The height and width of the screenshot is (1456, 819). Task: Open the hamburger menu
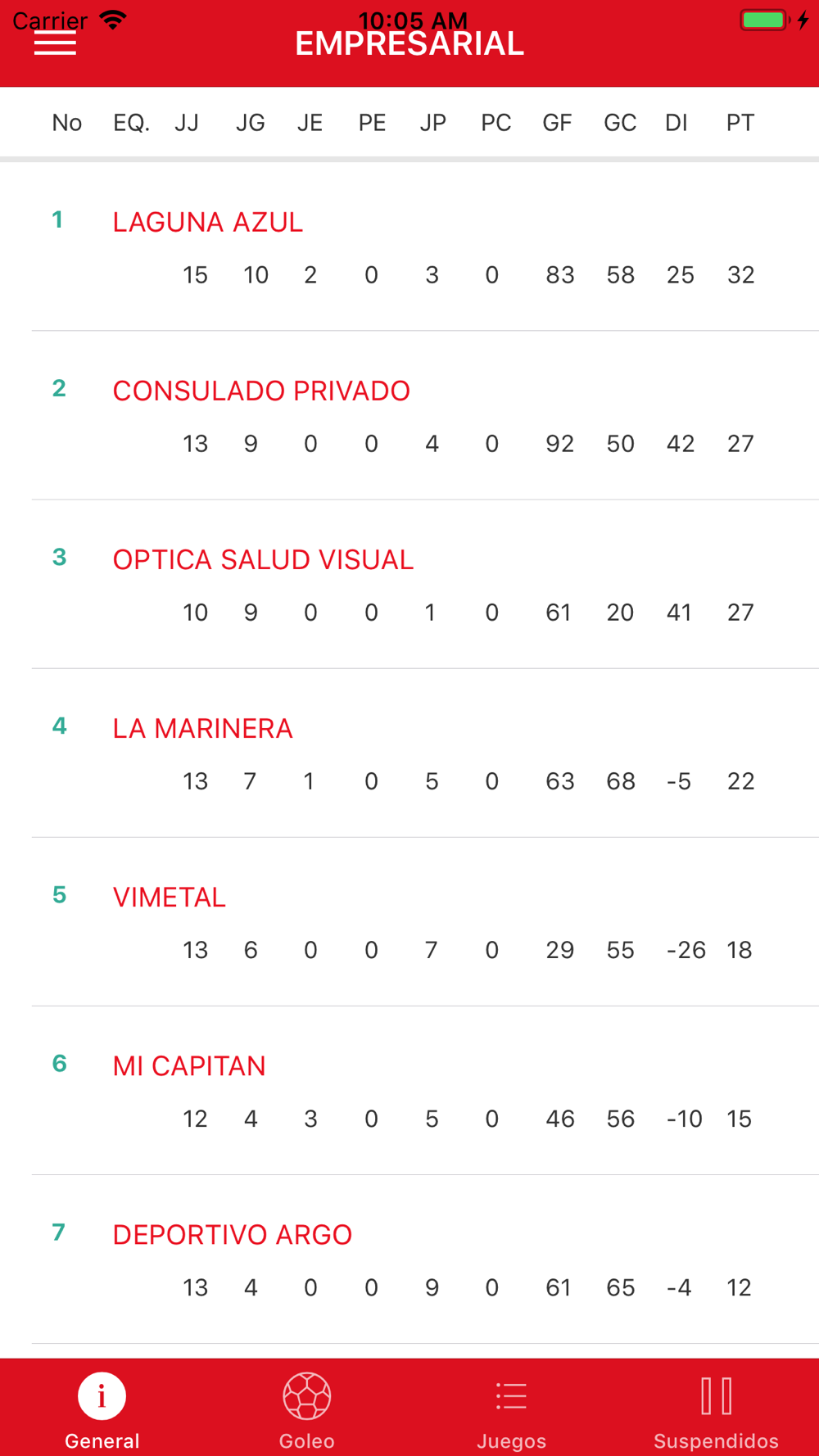55,44
